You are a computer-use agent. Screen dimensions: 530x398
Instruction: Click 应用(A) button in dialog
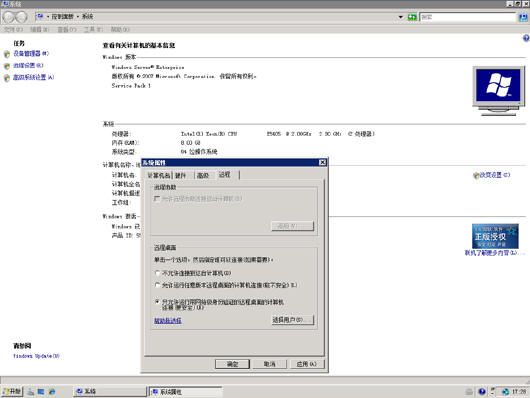click(307, 364)
